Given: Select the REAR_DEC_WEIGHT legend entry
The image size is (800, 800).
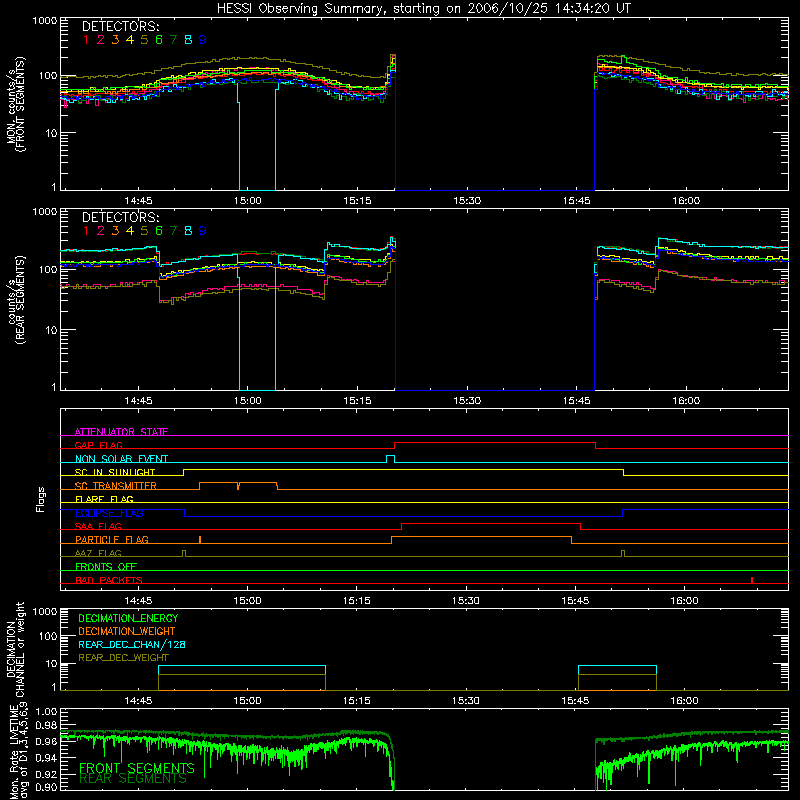Looking at the screenshot, I should (x=123, y=658).
